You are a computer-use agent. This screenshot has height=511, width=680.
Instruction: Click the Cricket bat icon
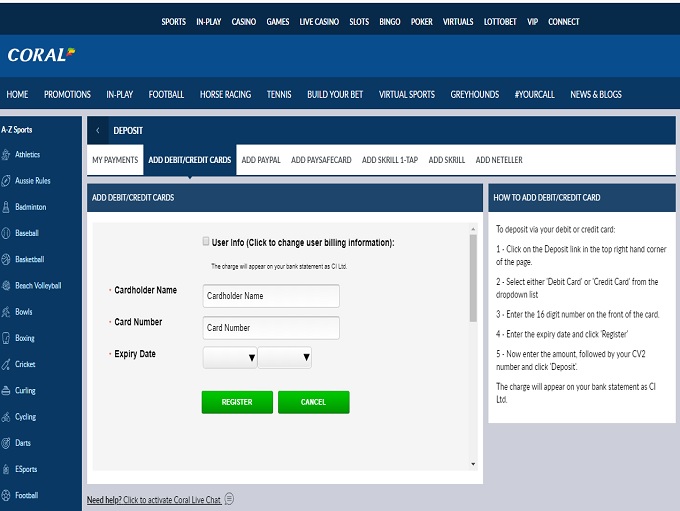tap(6, 364)
